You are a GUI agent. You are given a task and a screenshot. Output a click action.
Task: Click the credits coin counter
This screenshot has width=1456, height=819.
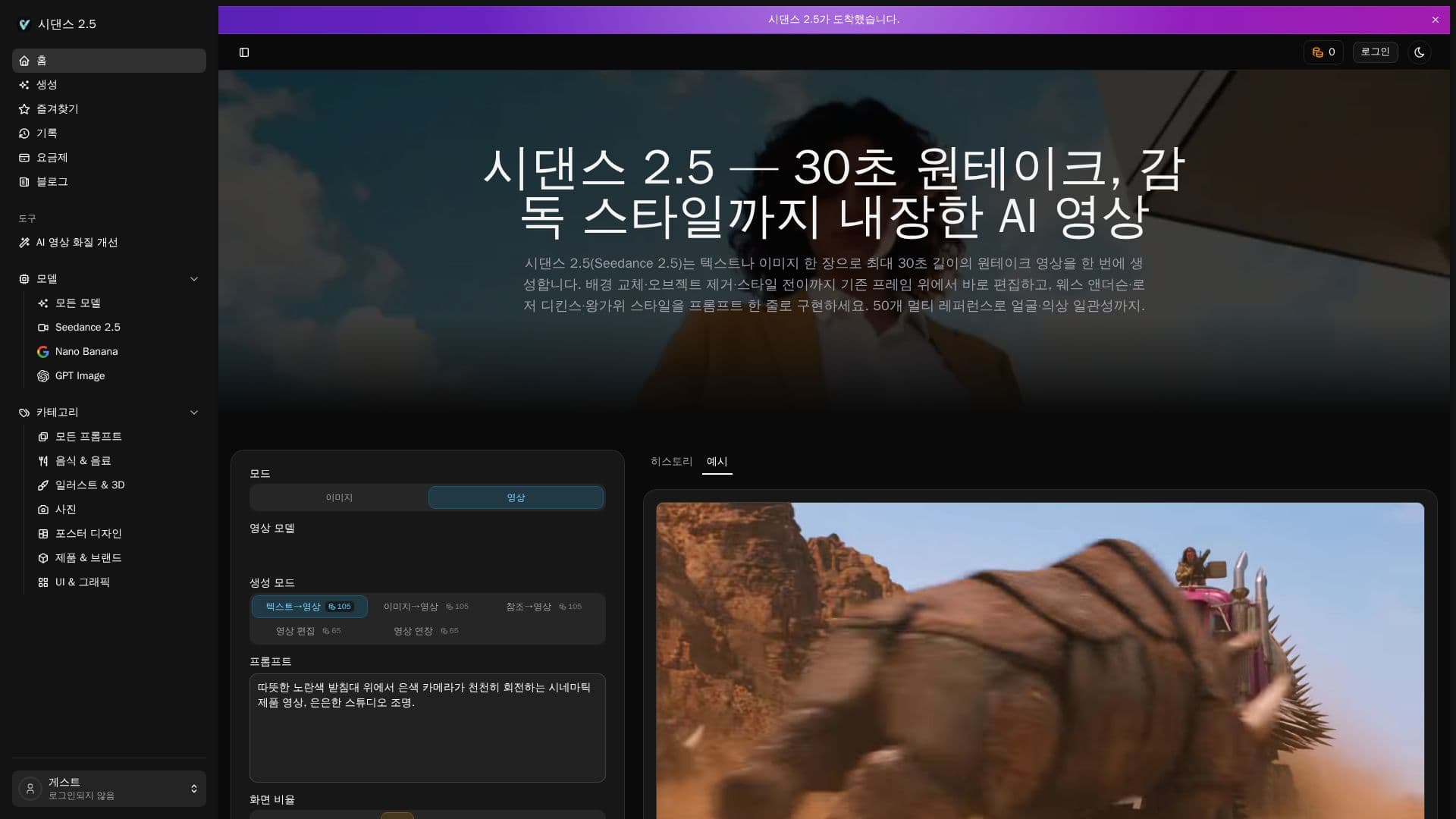pyautogui.click(x=1323, y=52)
